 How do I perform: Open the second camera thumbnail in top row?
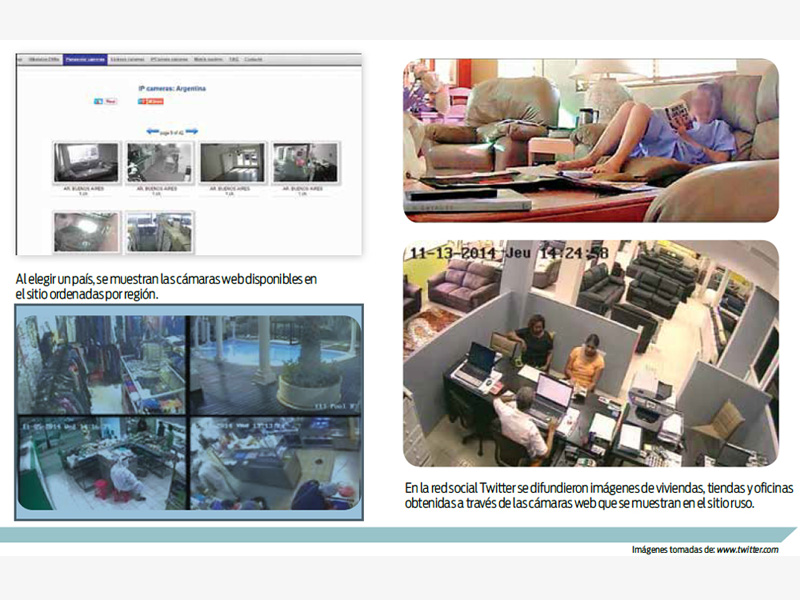point(159,162)
